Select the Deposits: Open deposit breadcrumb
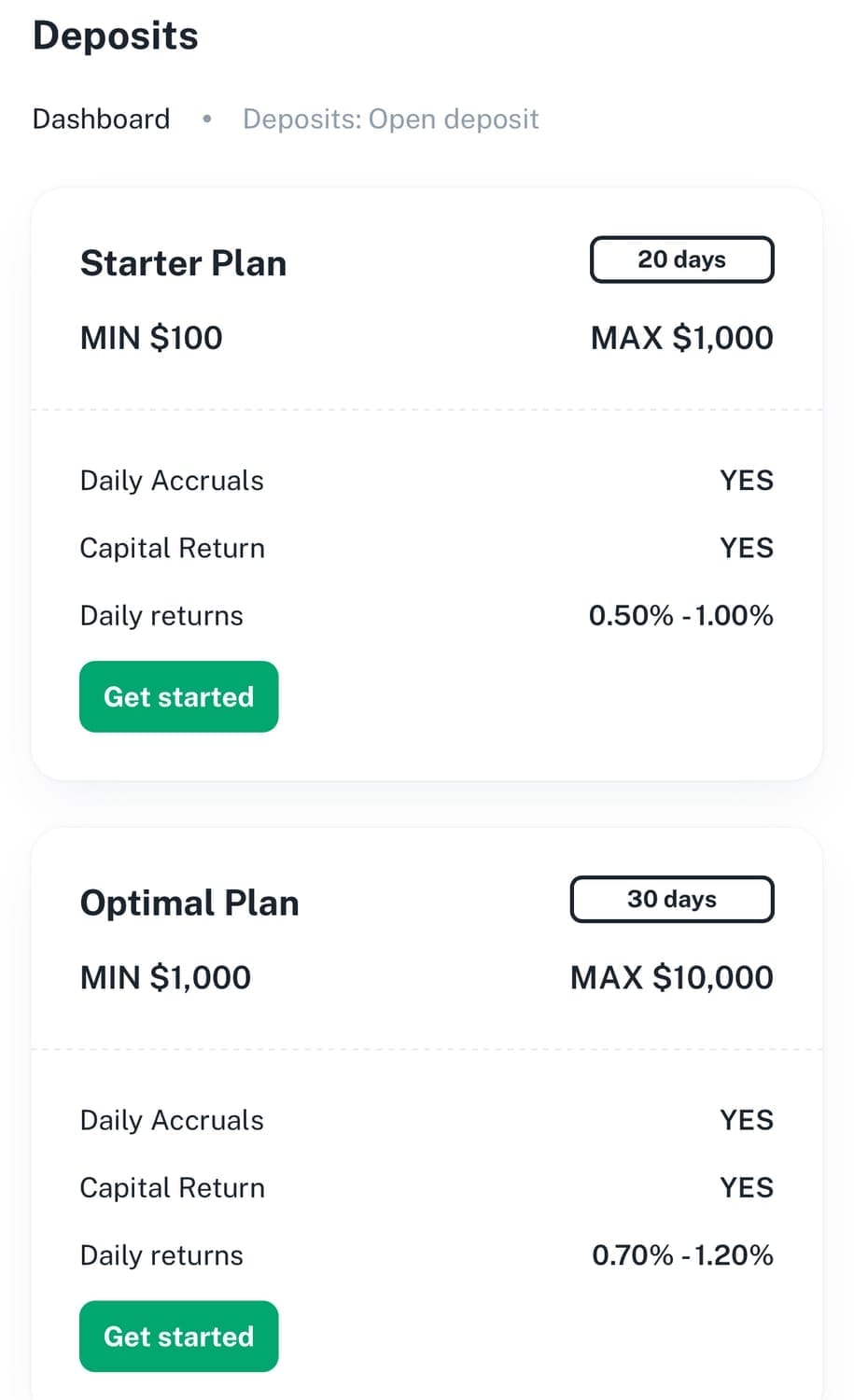The height and width of the screenshot is (1400, 854). click(390, 119)
